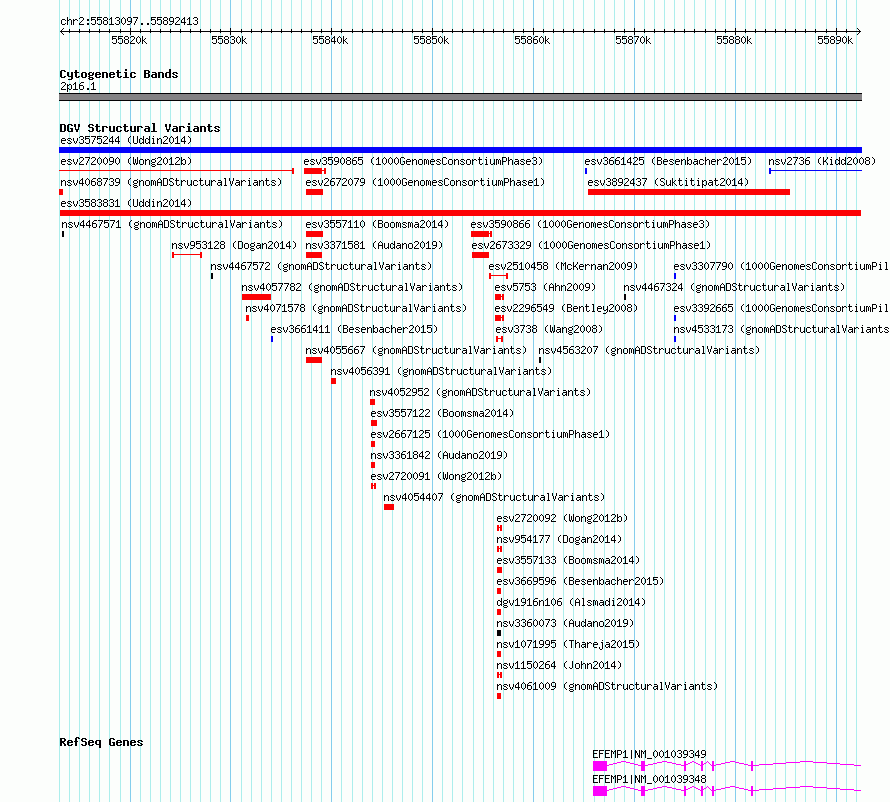Open the esv3738 (Wang2008) variant label
This screenshot has height=802, width=890.
click(549, 329)
